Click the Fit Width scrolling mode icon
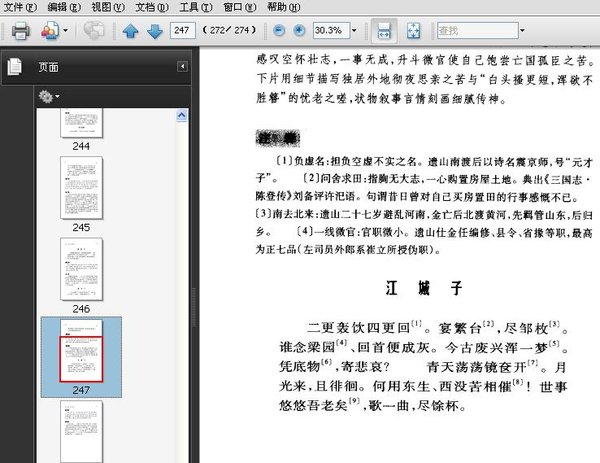The image size is (600, 463). pos(385,31)
